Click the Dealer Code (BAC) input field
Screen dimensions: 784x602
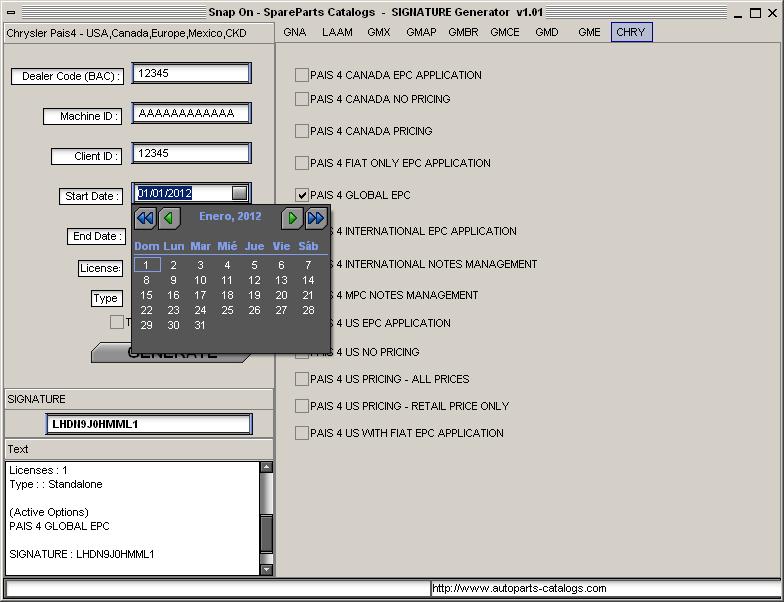pyautogui.click(x=192, y=73)
